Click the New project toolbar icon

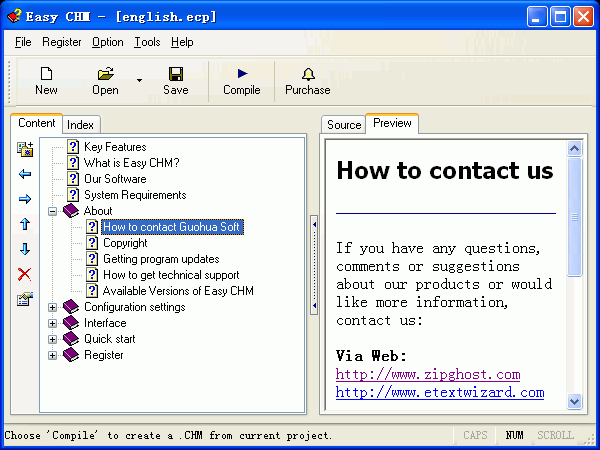coord(46,74)
